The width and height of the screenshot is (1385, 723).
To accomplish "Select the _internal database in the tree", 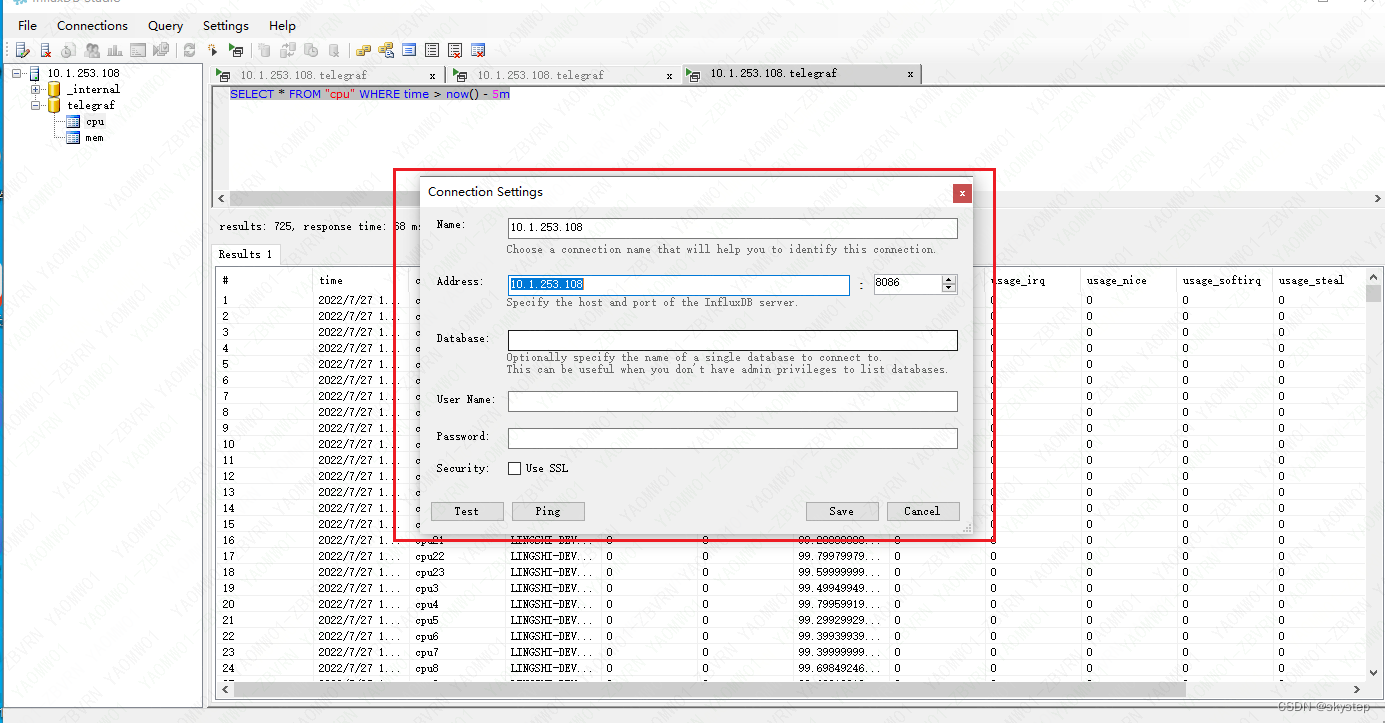I will [x=93, y=90].
